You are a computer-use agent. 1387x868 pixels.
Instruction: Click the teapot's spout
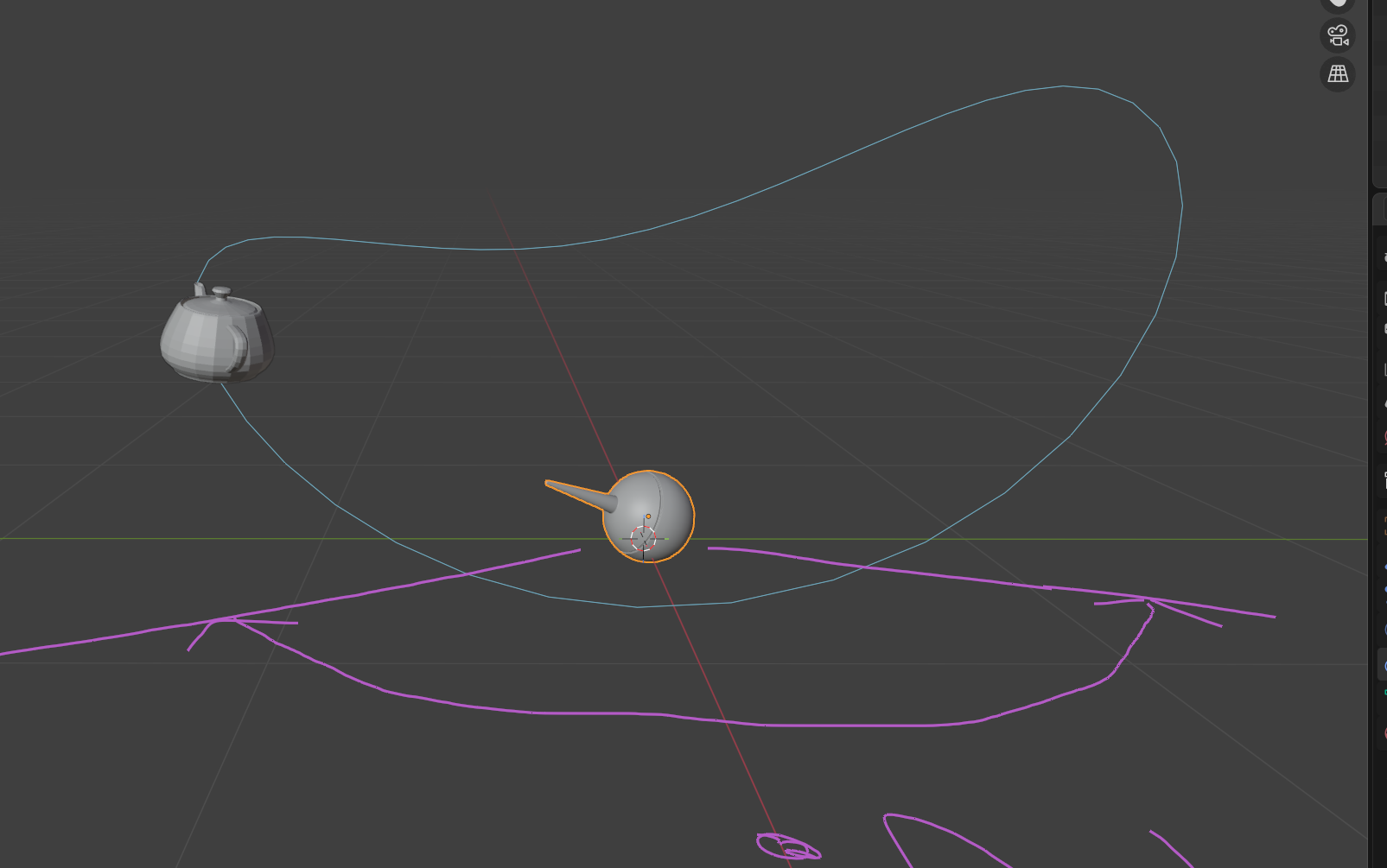(200, 289)
